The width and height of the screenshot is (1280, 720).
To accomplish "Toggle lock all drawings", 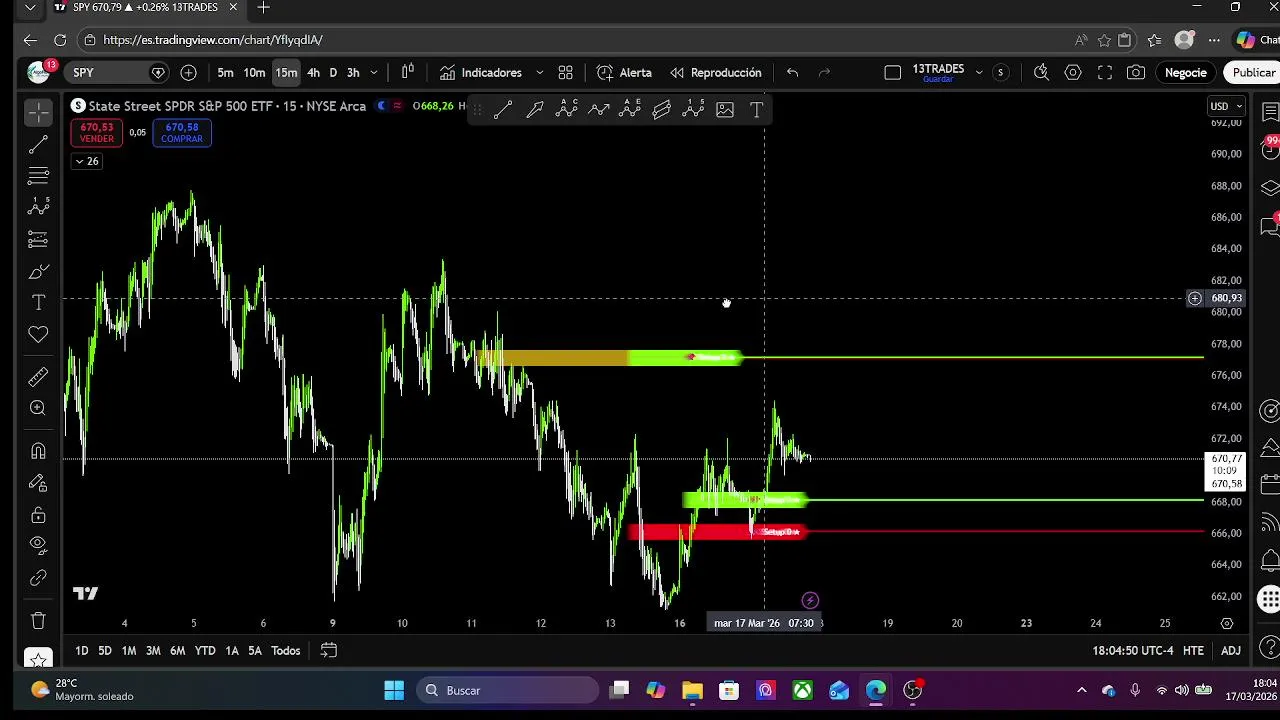I will click(38, 515).
